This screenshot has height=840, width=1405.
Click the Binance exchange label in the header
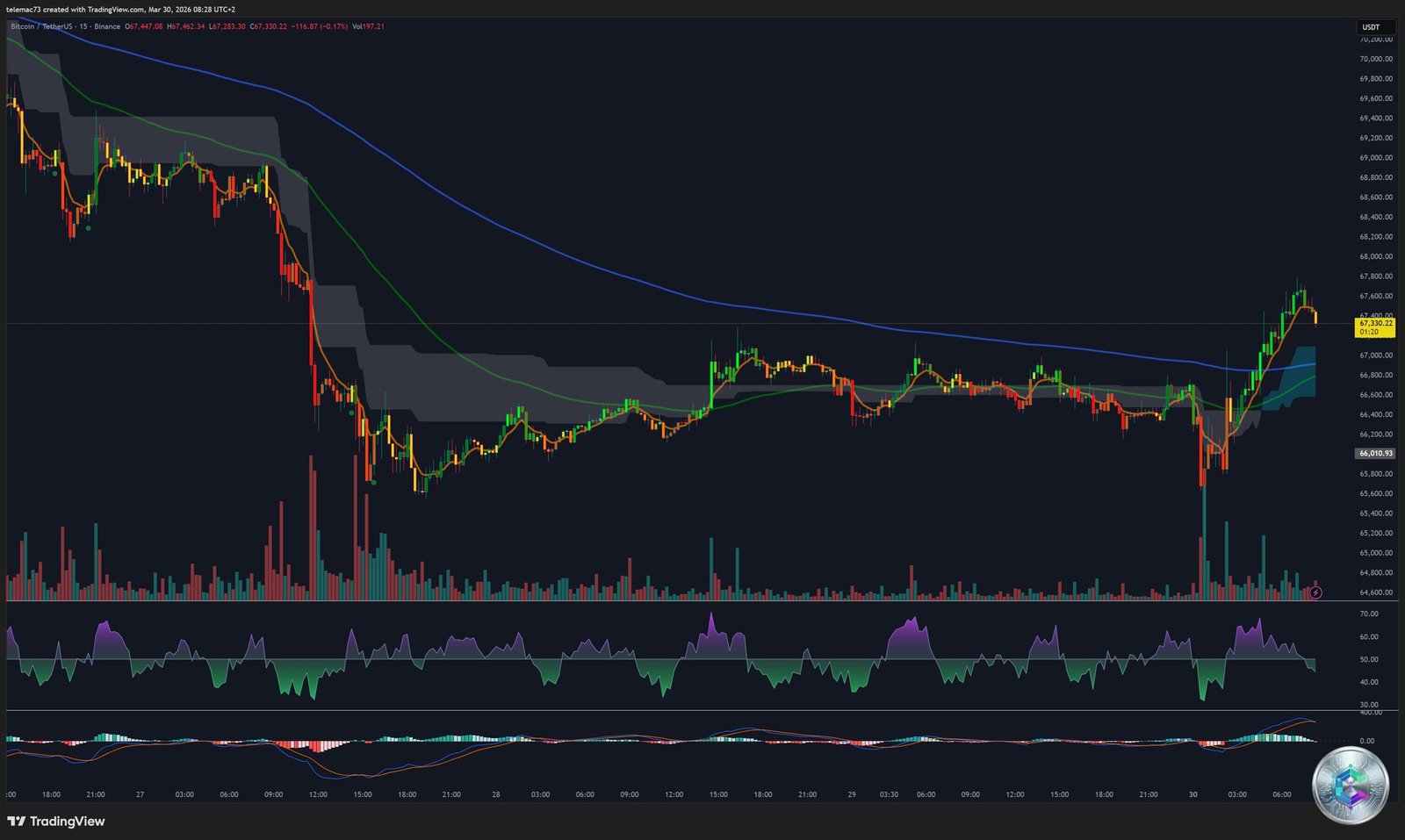pyautogui.click(x=106, y=27)
